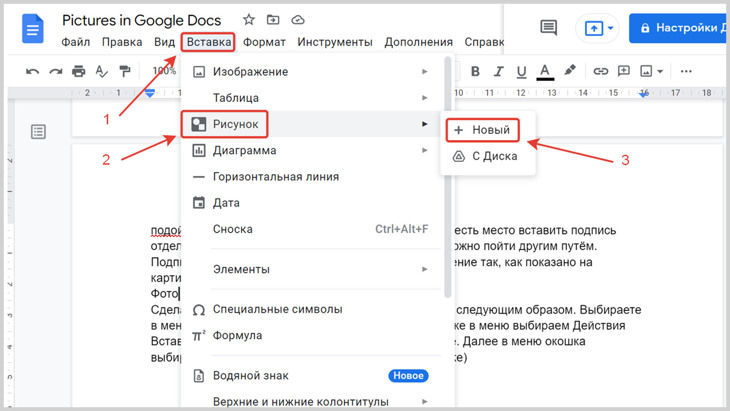
Task: Open the Формат menu
Action: click(264, 42)
